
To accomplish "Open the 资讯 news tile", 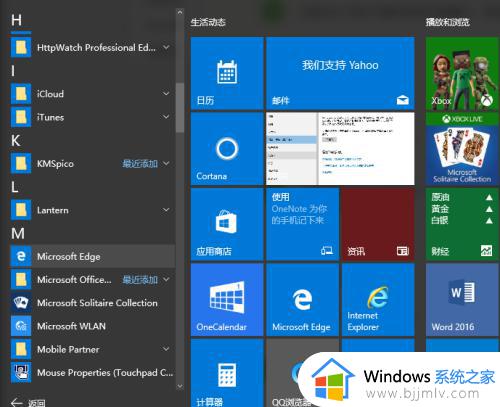I will [x=378, y=224].
